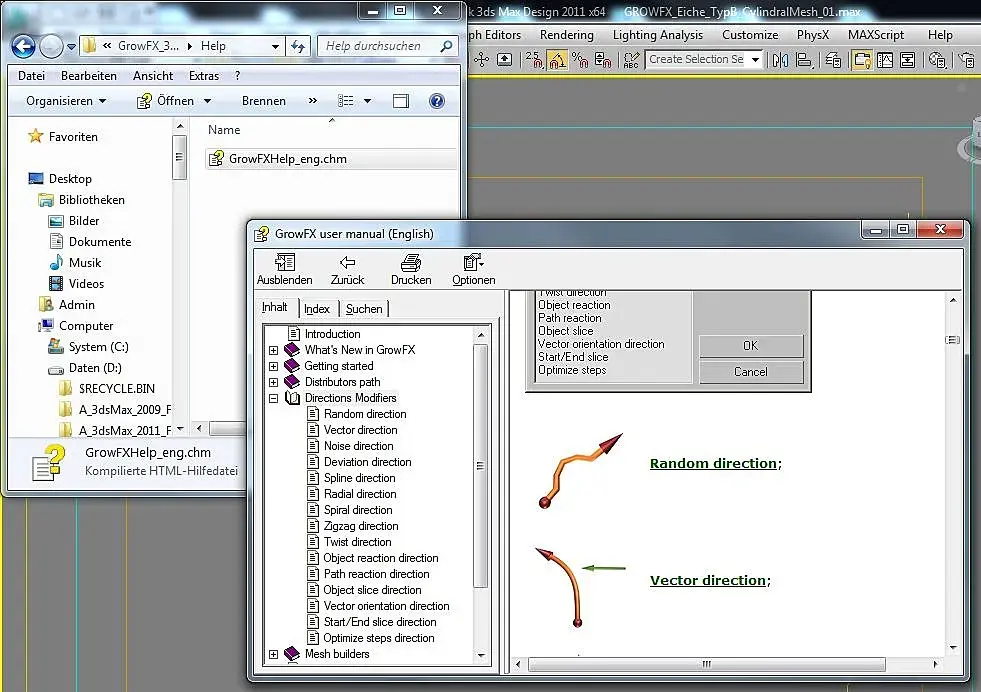Follow the Vector direction link
Image resolution: width=981 pixels, height=692 pixels.
click(x=707, y=580)
